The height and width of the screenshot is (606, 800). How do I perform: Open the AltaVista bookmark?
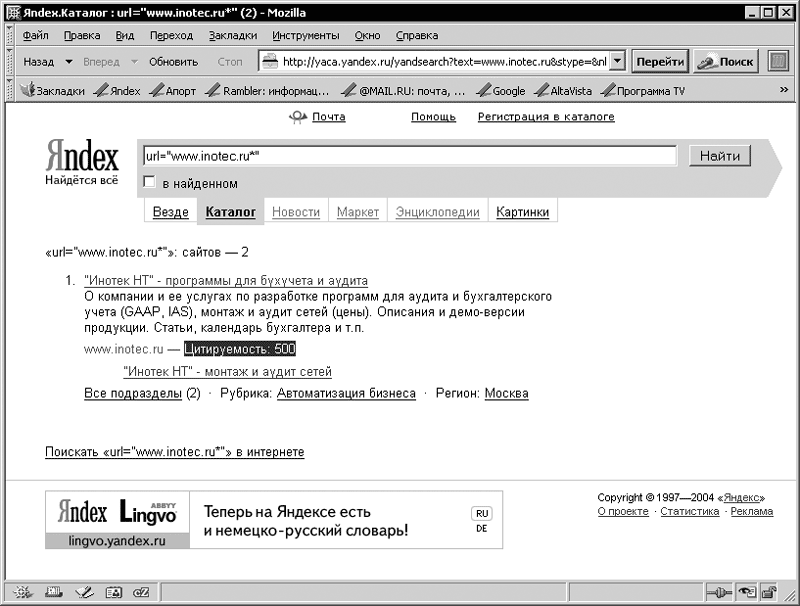(x=563, y=91)
